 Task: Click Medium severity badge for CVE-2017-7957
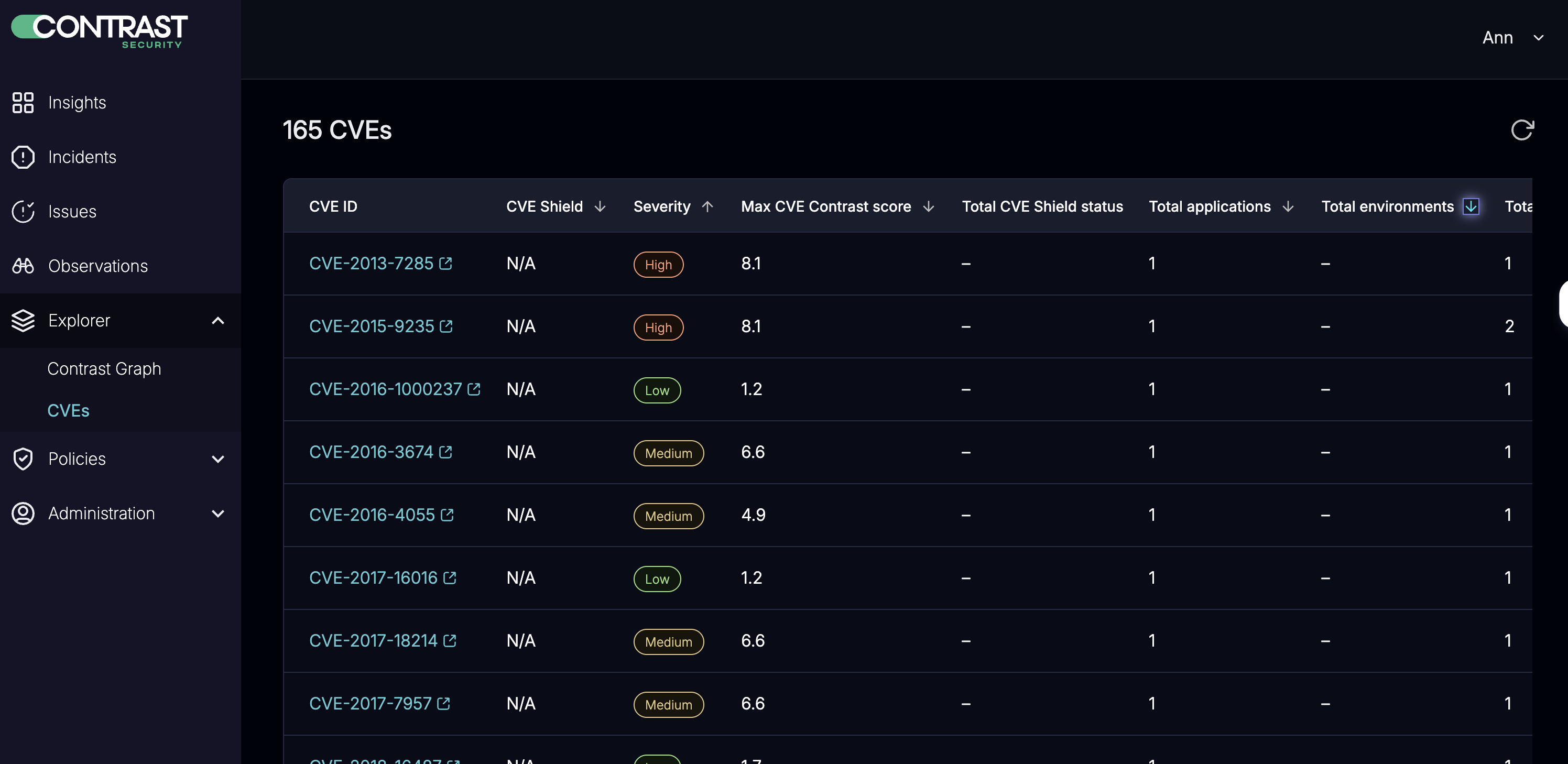669,704
